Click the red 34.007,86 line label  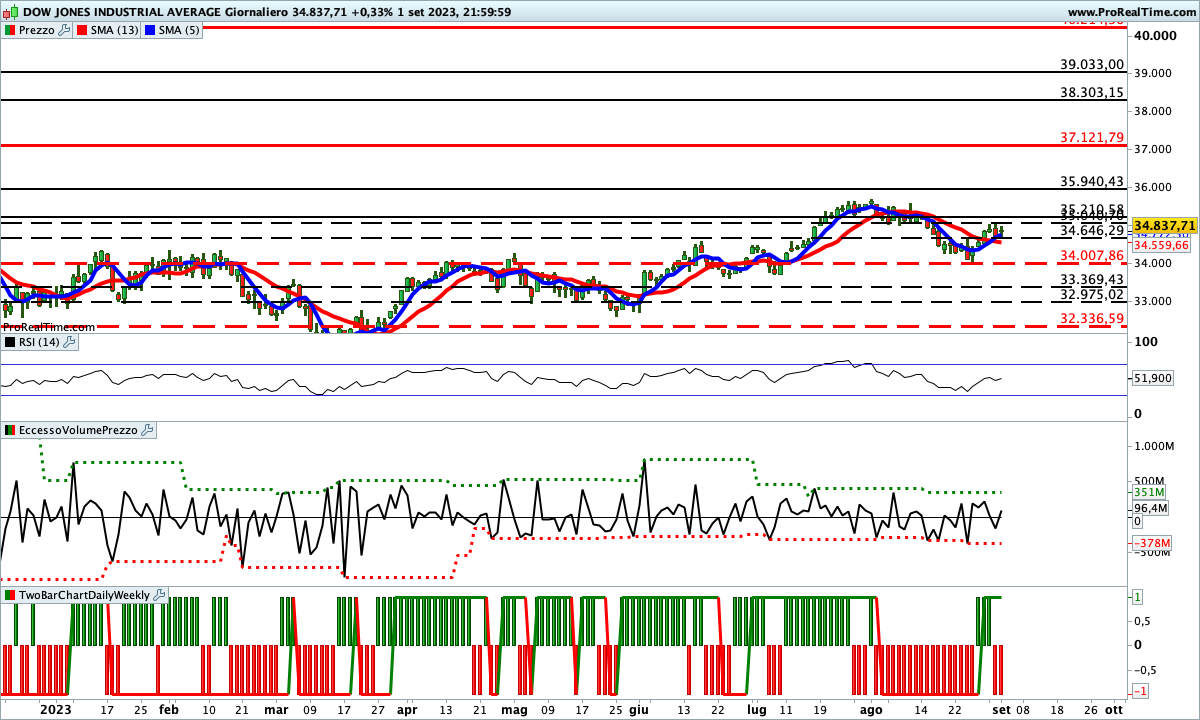[1092, 255]
